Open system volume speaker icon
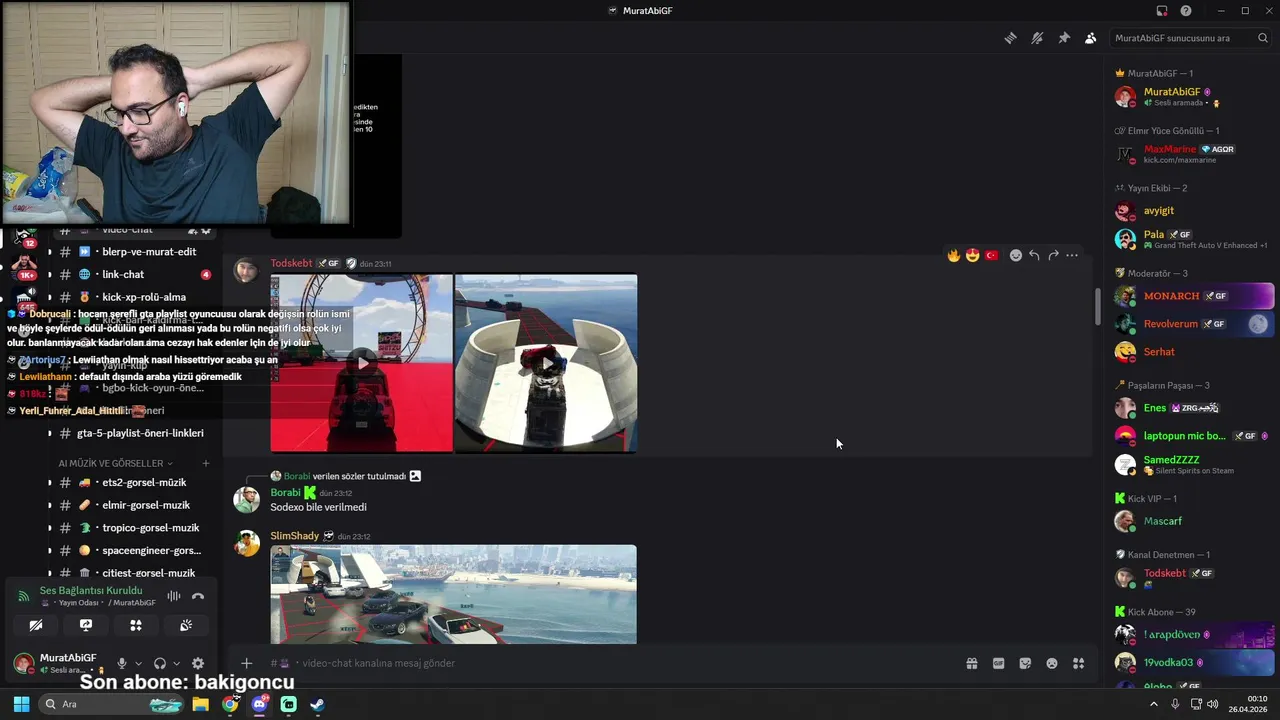Screen dimensions: 1280x720 (1212, 704)
